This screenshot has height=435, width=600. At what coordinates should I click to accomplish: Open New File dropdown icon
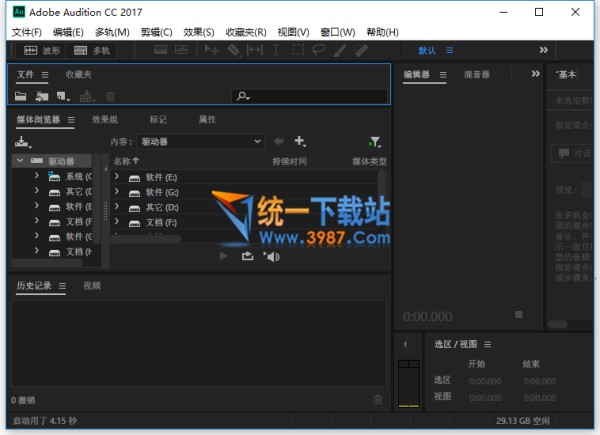63,96
